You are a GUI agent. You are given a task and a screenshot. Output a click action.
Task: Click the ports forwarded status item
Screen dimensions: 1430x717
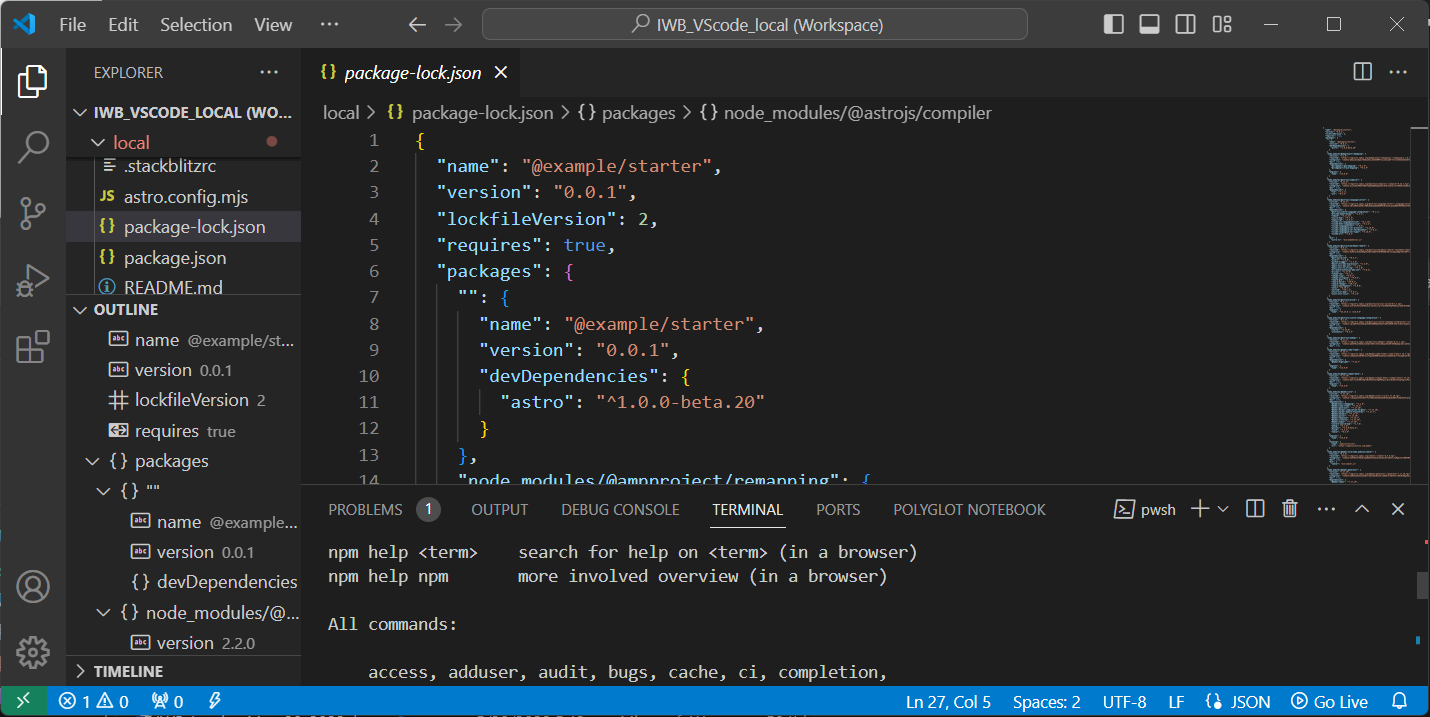click(x=166, y=701)
